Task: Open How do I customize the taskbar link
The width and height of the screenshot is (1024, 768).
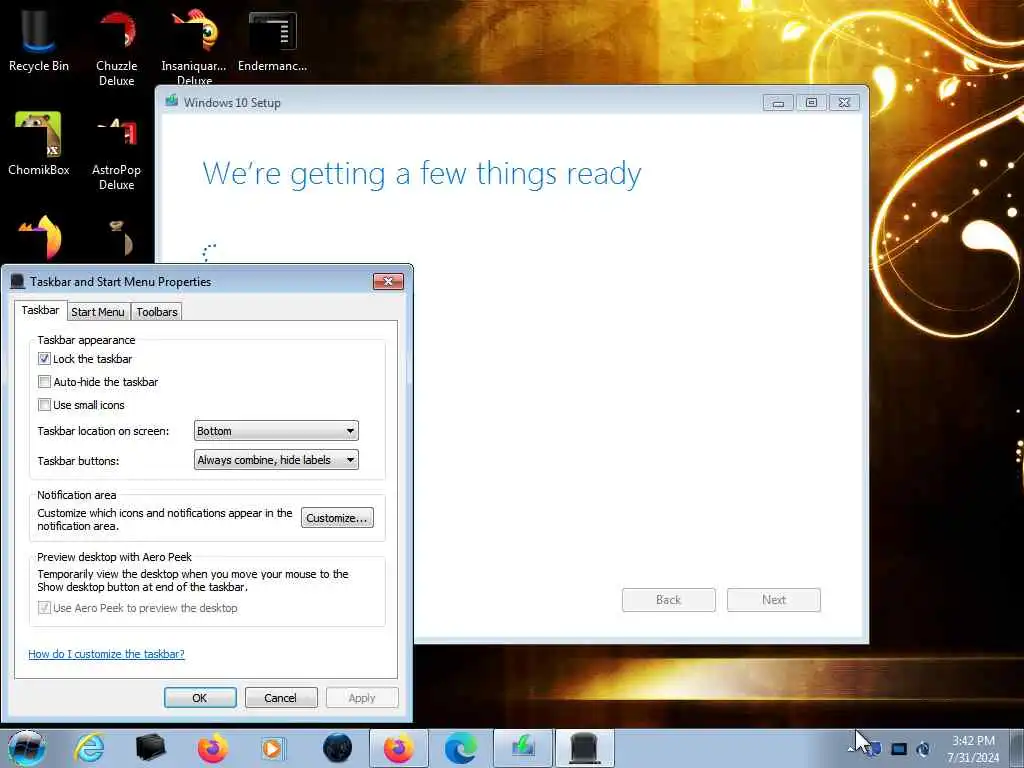Action: tap(106, 654)
